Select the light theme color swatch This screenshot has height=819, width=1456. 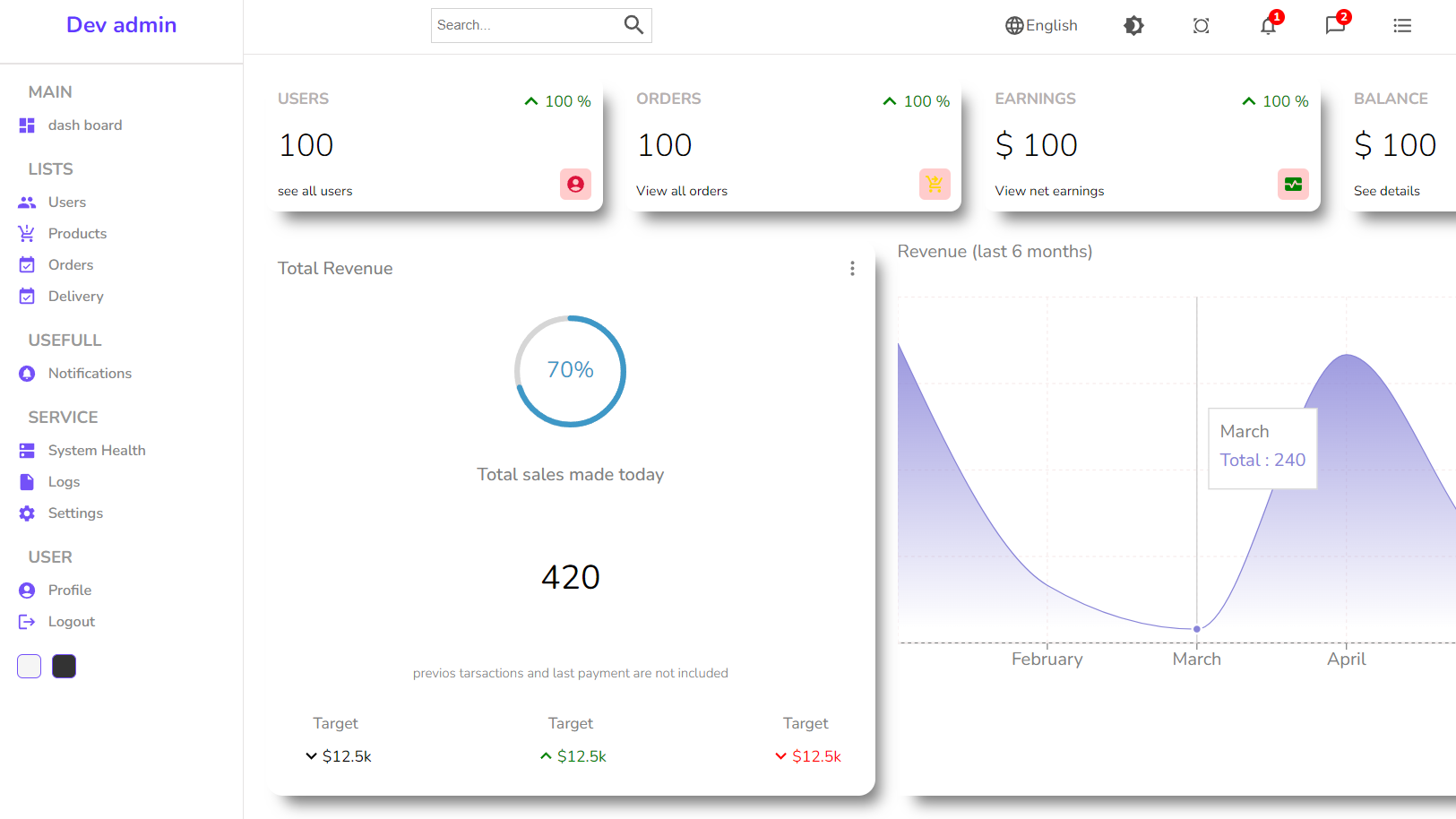tap(30, 667)
